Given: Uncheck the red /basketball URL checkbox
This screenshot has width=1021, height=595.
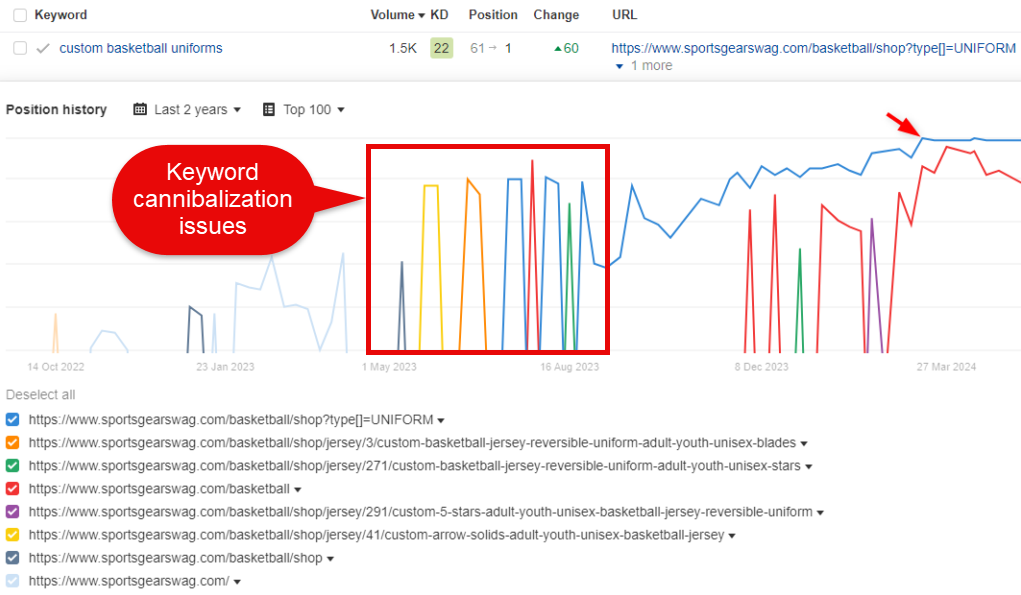Looking at the screenshot, I should 12,489.
